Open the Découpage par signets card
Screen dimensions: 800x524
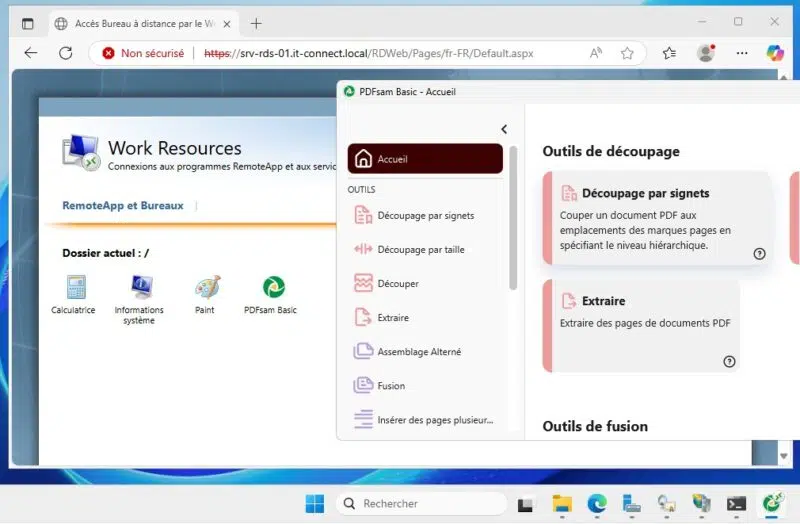656,218
